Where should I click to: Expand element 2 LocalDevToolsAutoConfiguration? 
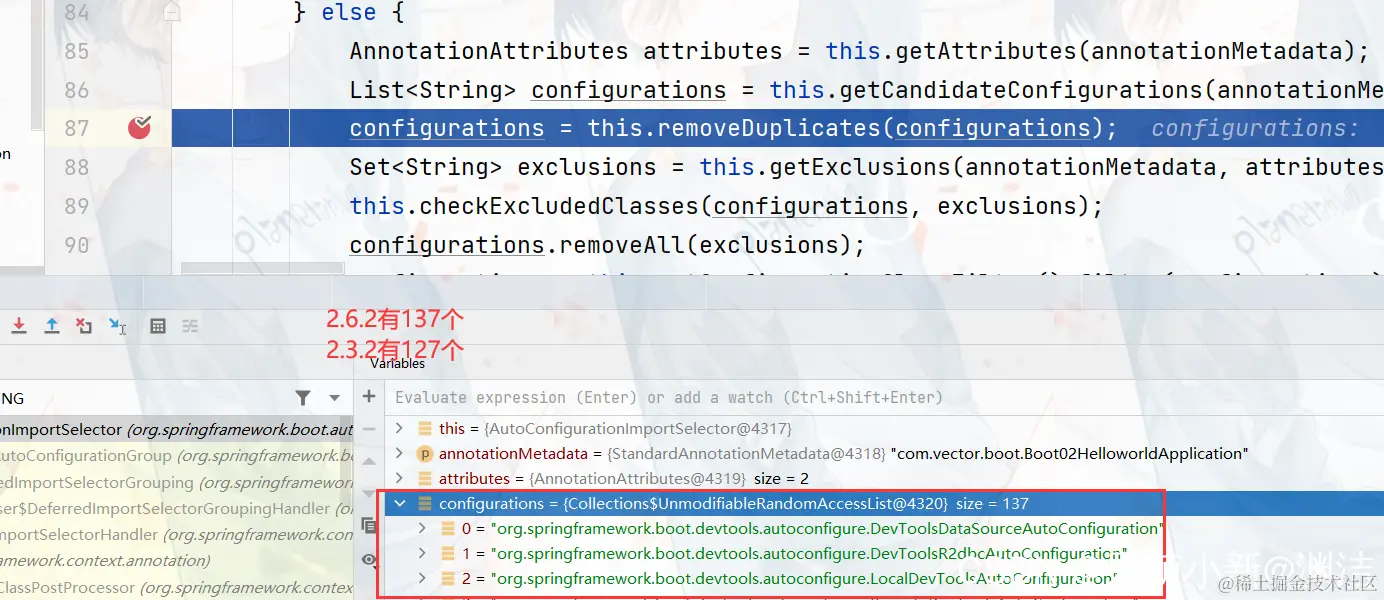pyautogui.click(x=422, y=578)
